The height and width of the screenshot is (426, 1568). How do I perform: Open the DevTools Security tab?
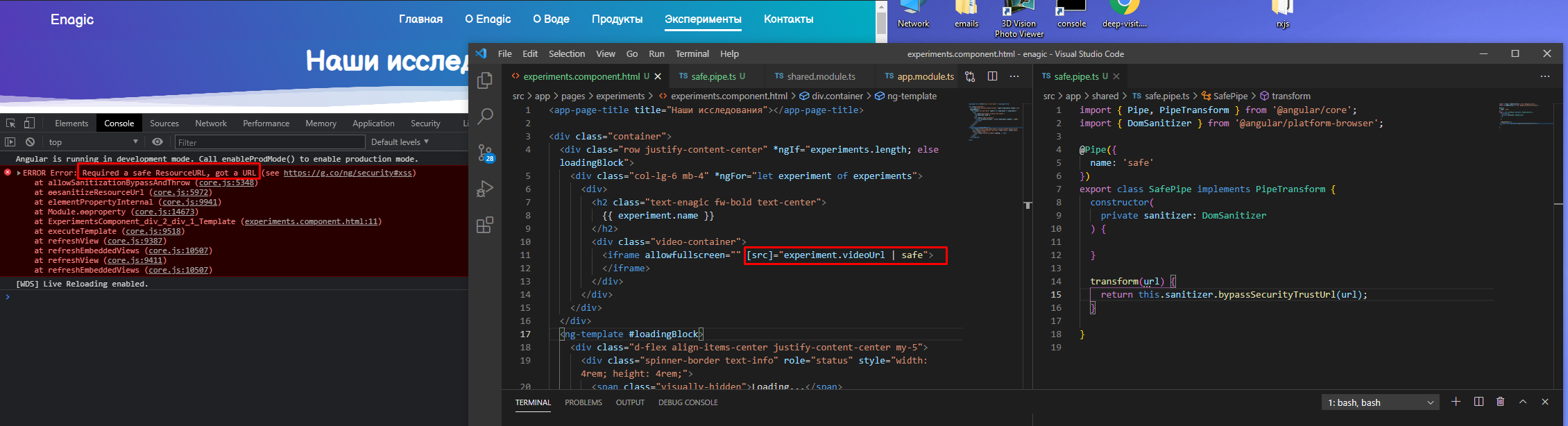(x=425, y=123)
